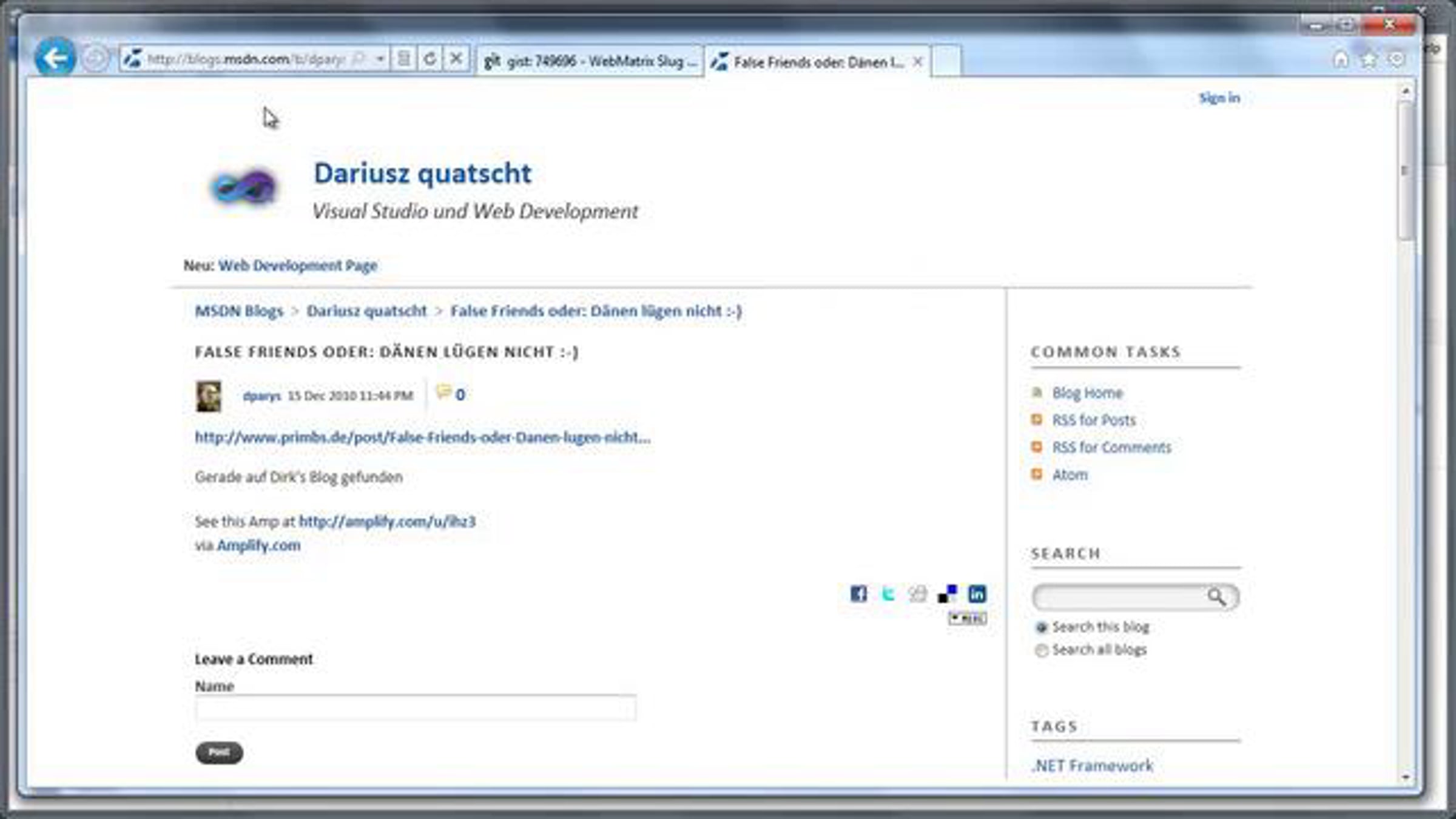Viewport: 1456px width, 819px height.
Task: Close the False Friends oder tab
Action: (918, 62)
